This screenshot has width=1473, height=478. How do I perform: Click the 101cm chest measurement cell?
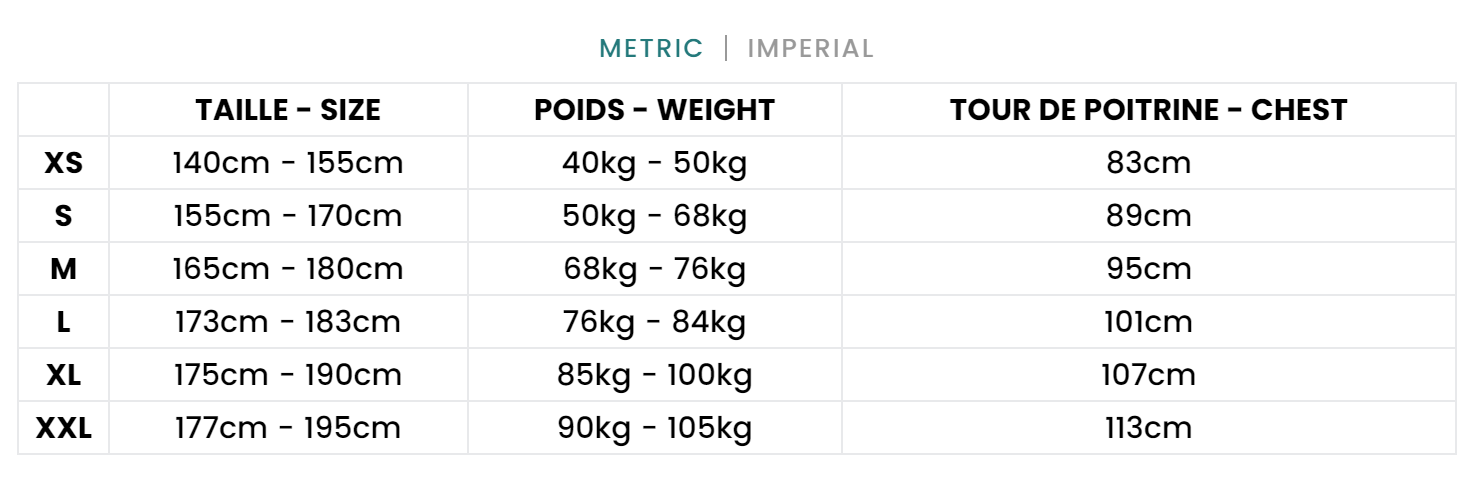point(1149,322)
